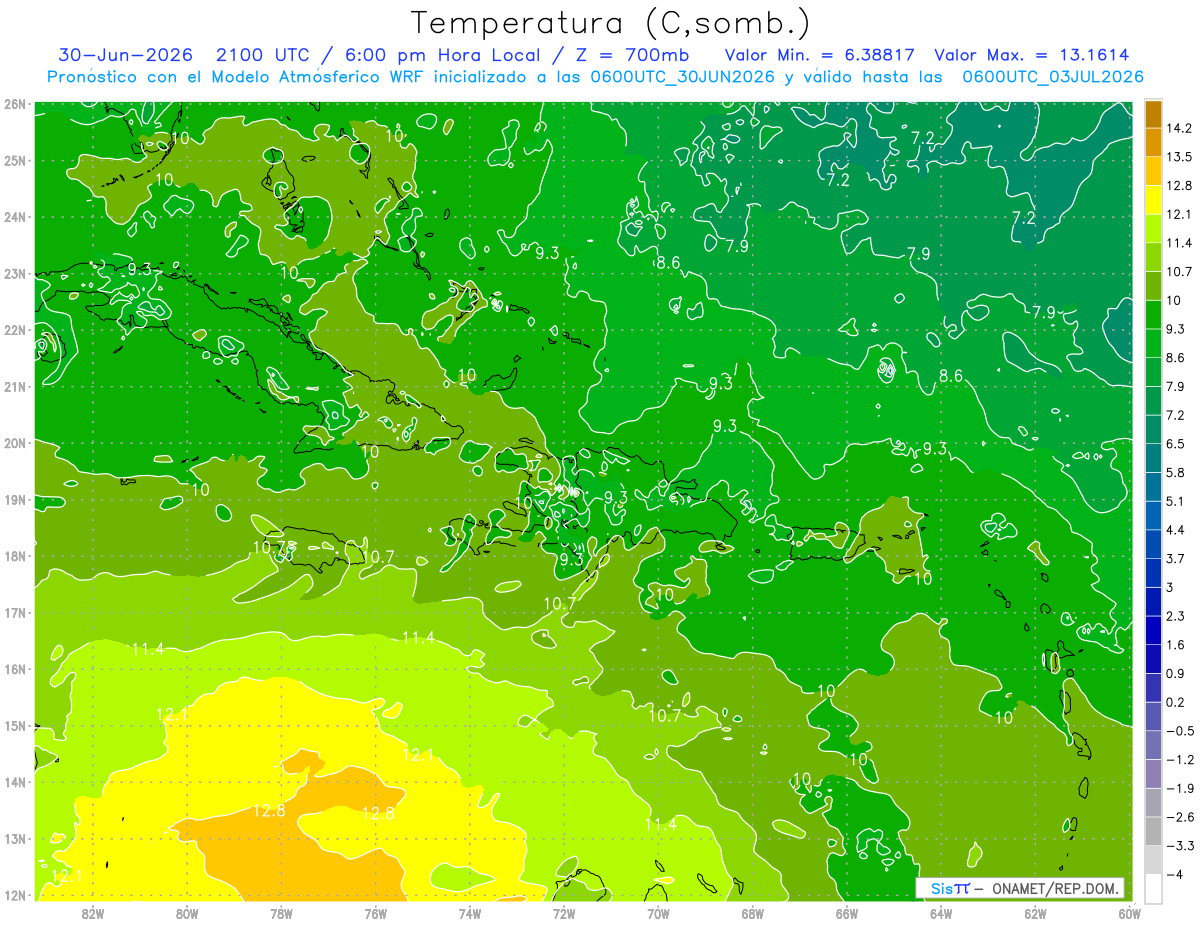1200x927 pixels.
Task: Click the '62W' longitude axis label
Action: [1035, 913]
